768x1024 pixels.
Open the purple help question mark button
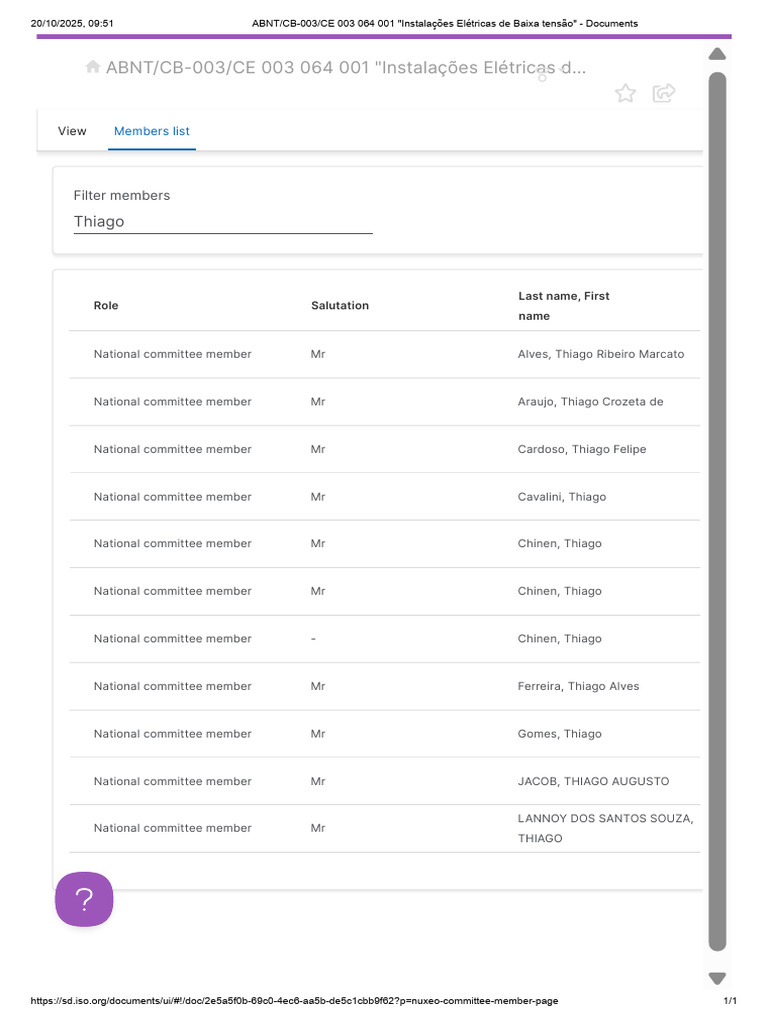(84, 899)
